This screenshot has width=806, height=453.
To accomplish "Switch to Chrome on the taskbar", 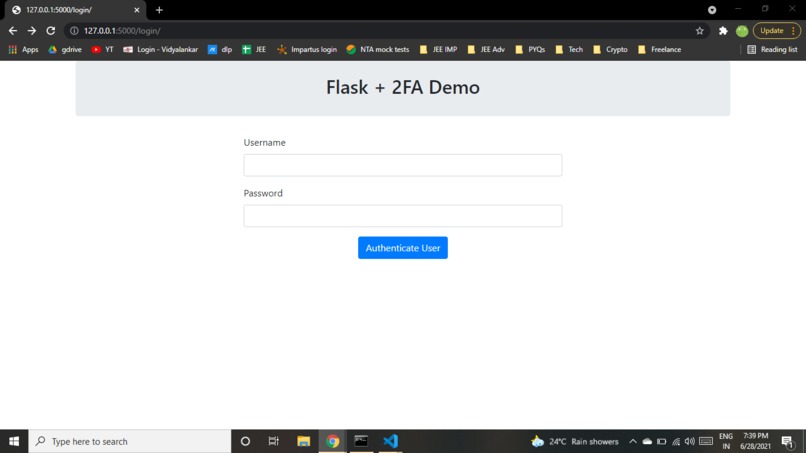I will pyautogui.click(x=333, y=441).
